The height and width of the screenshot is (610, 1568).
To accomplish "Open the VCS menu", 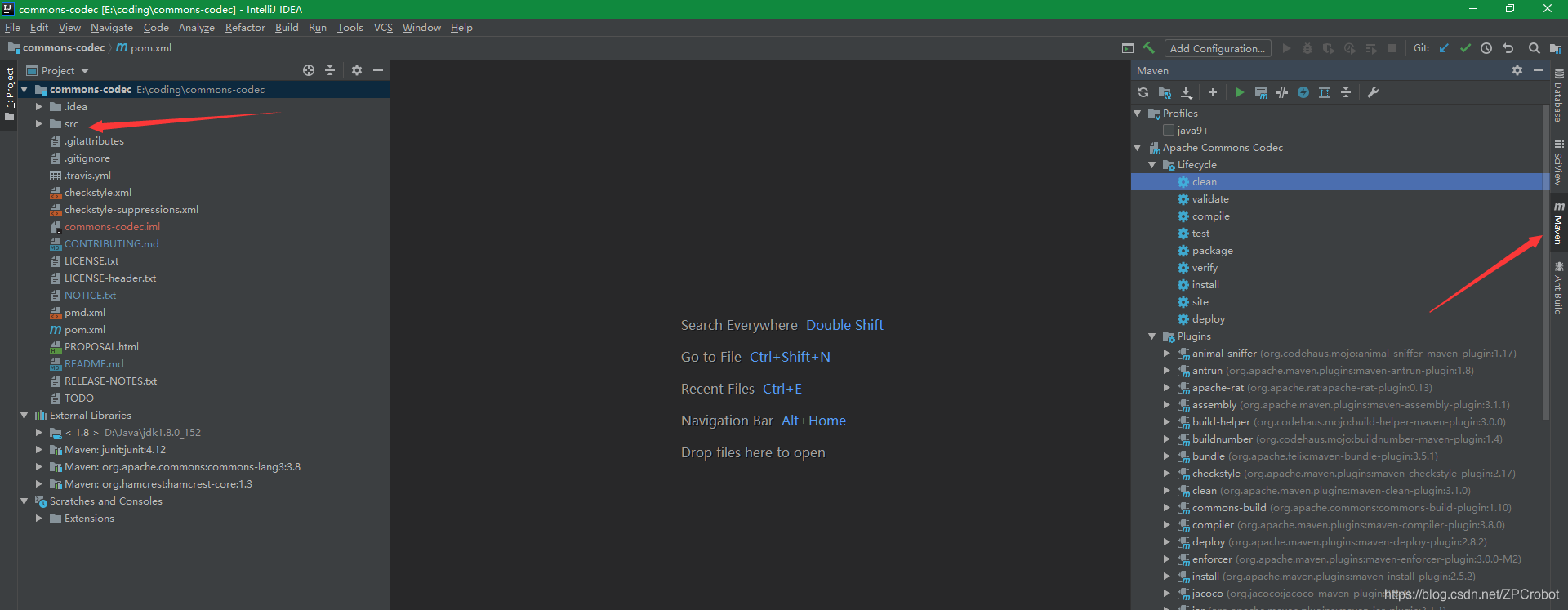I will coord(383,28).
